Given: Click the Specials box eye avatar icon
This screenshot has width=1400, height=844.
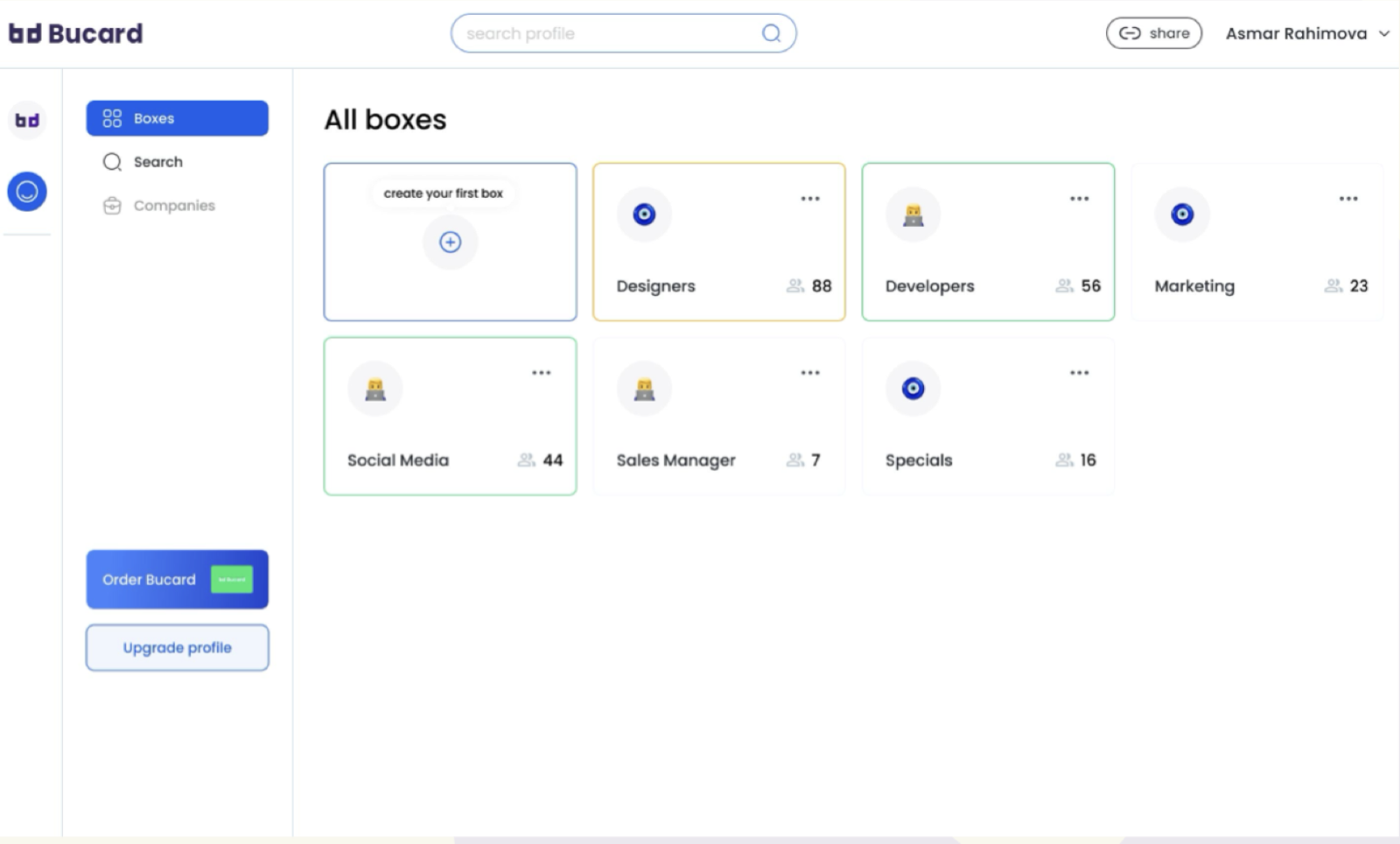Looking at the screenshot, I should pos(913,388).
